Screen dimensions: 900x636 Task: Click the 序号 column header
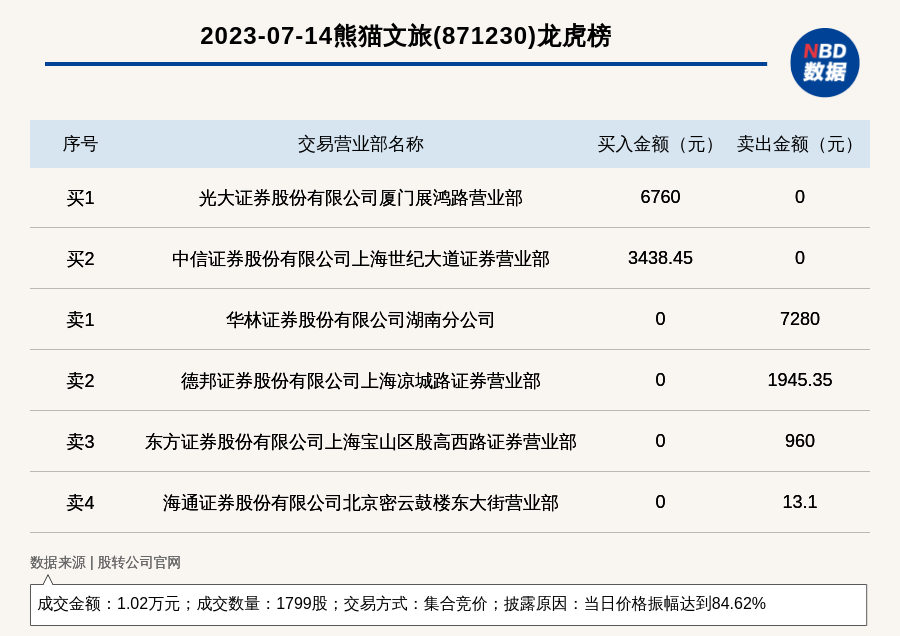coord(80,144)
